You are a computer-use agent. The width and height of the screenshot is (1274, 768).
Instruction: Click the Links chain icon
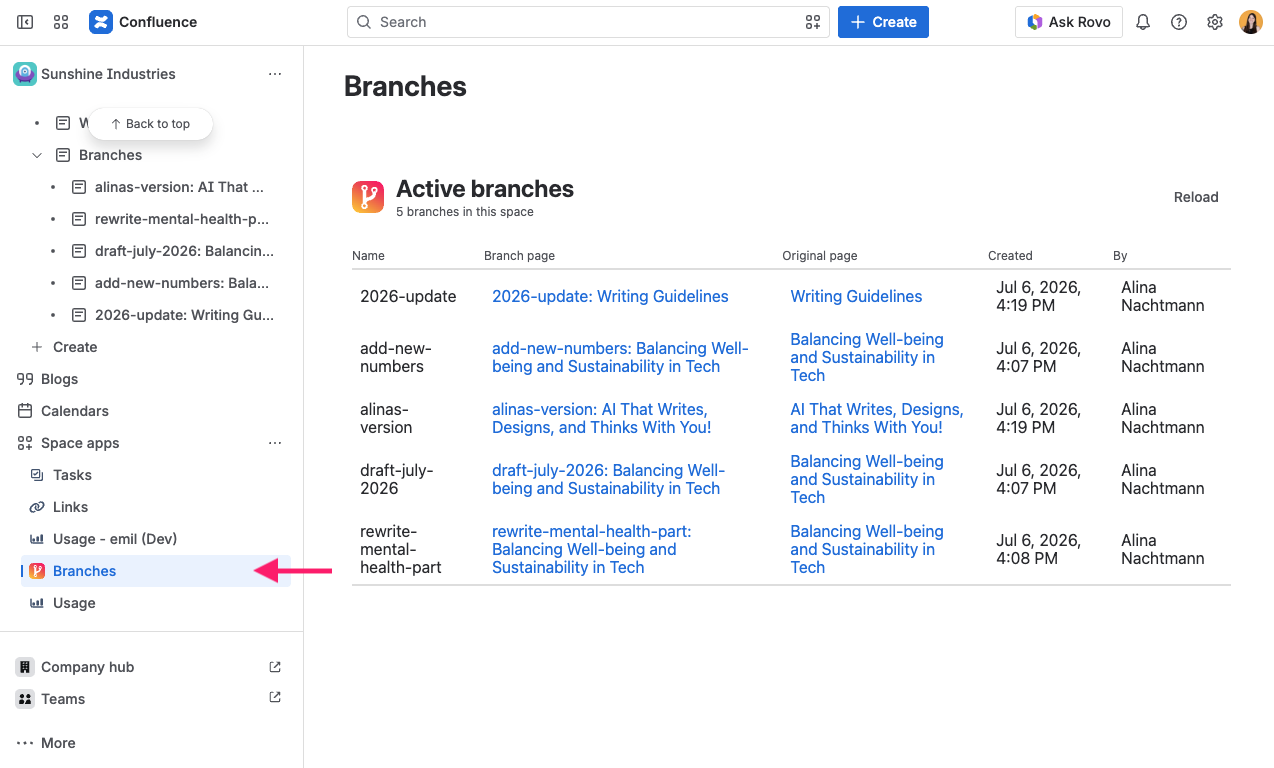point(37,507)
